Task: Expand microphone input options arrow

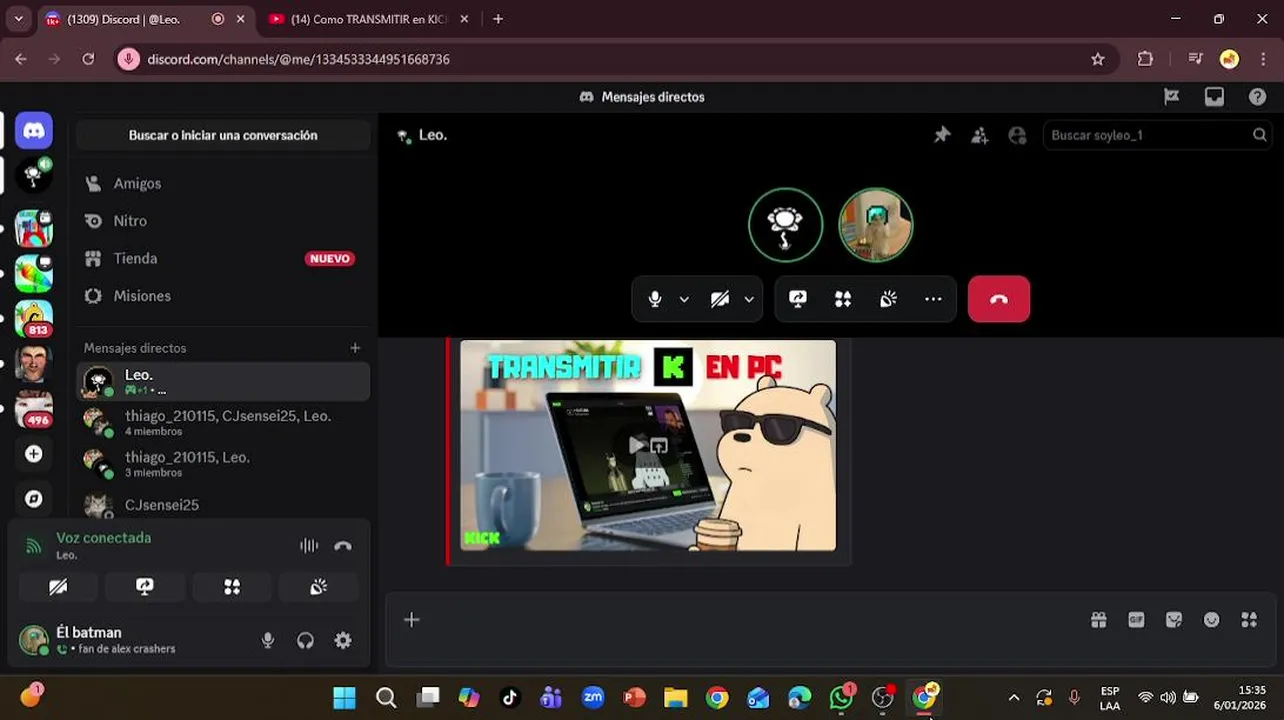Action: tap(684, 299)
